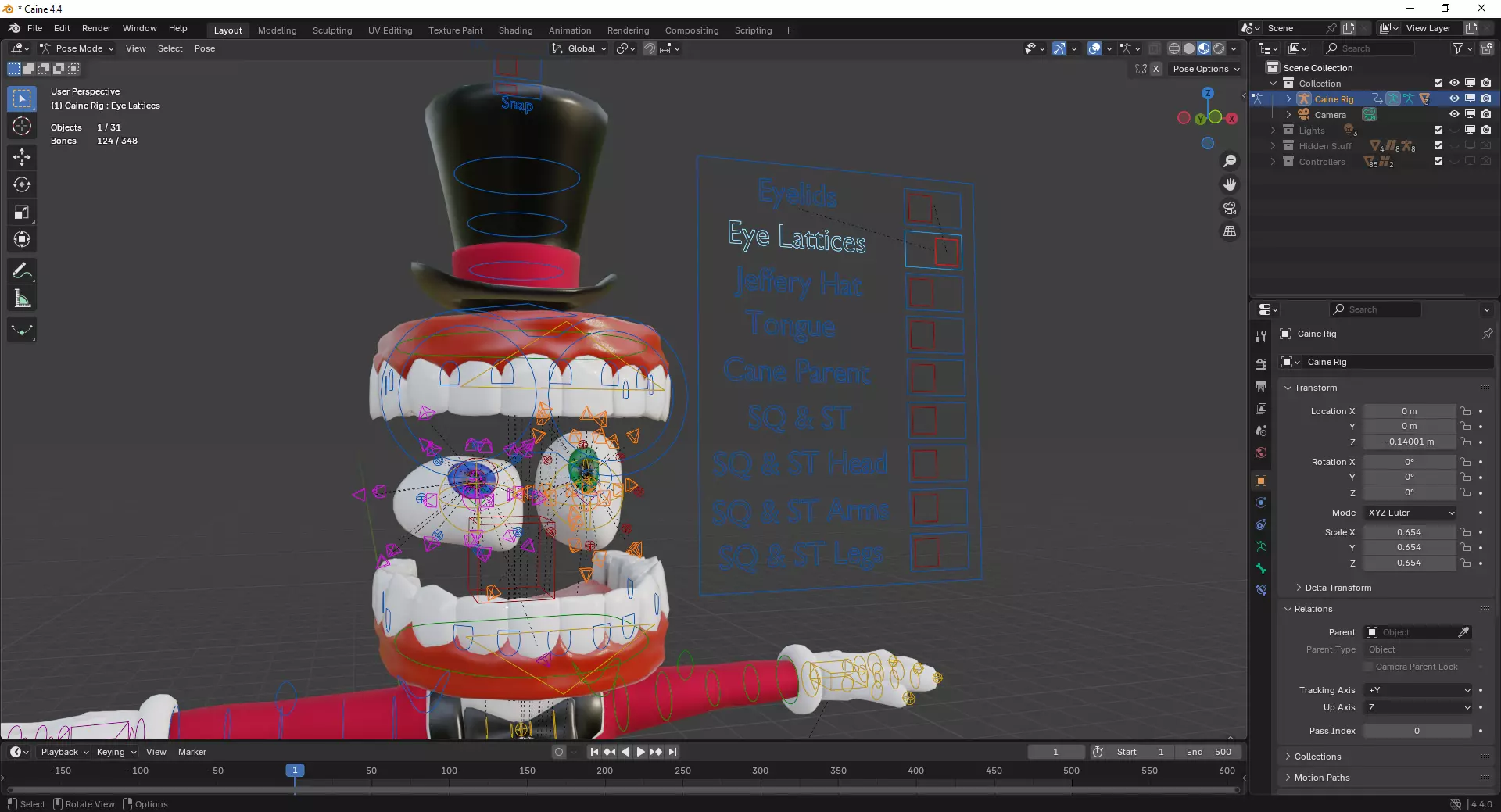Open Up Axis Z dropdown

coord(1419,707)
